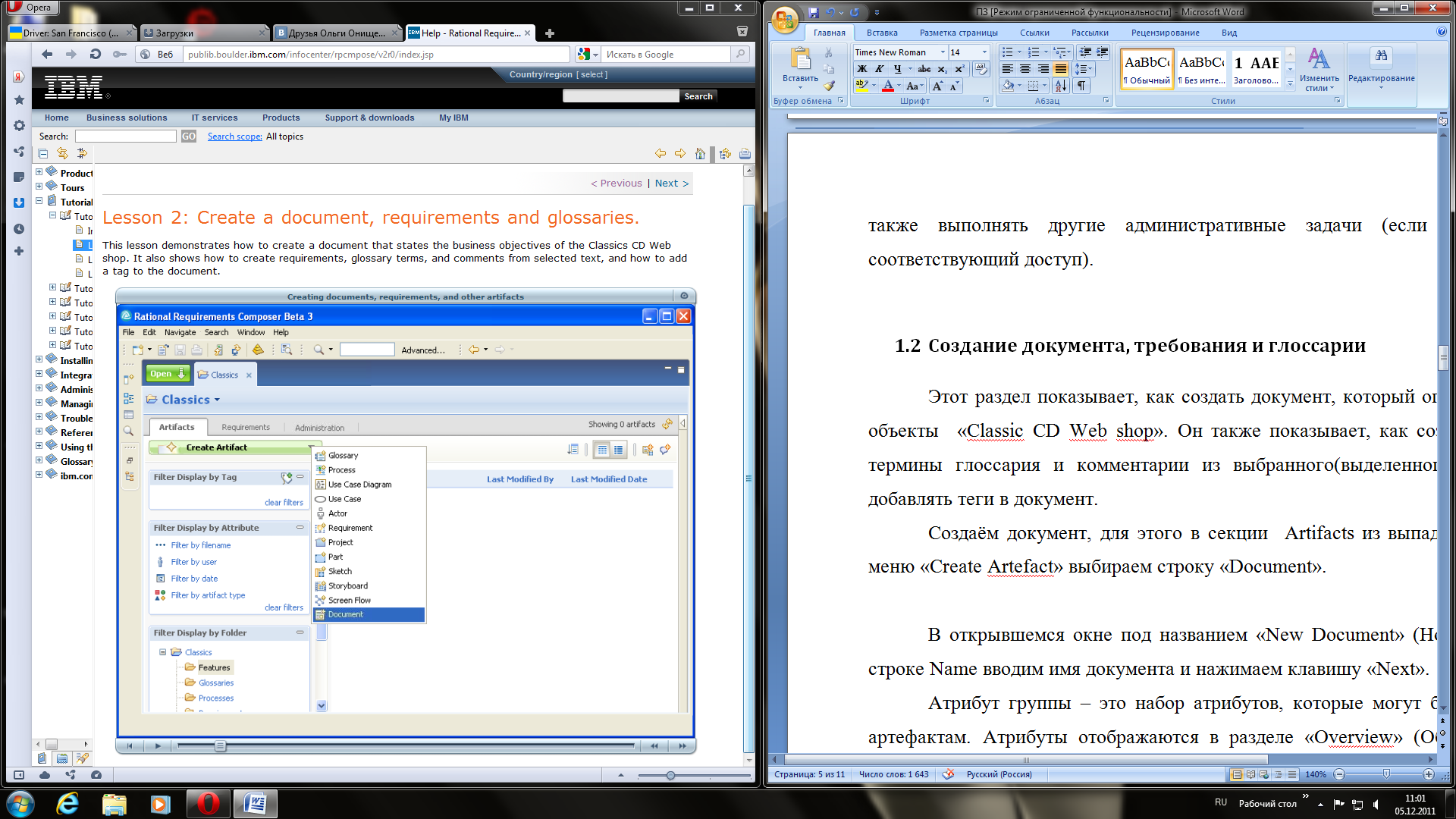The image size is (1456, 819).
Task: Click the Next link in help page
Action: click(671, 183)
